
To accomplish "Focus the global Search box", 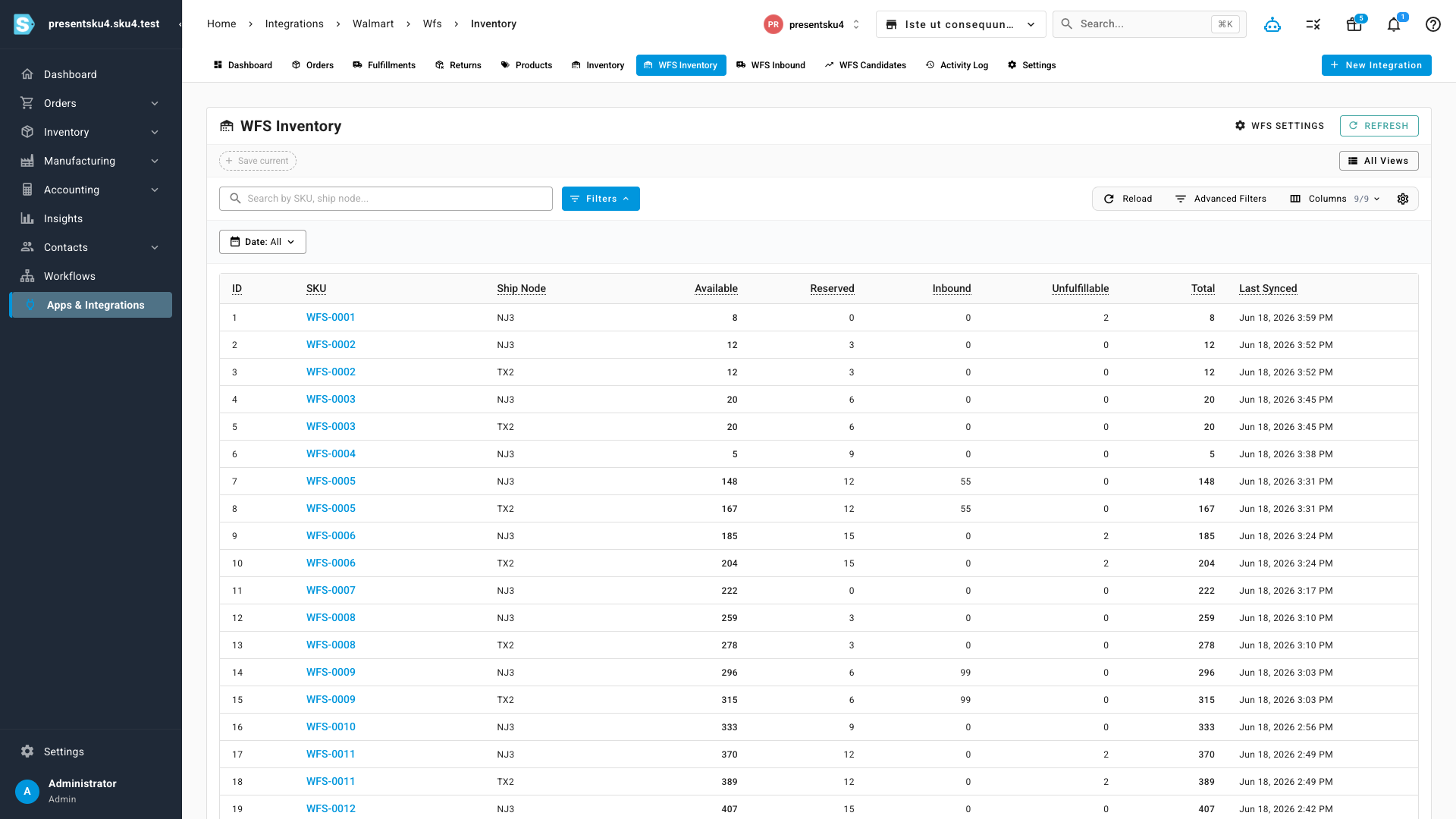I will [1150, 24].
